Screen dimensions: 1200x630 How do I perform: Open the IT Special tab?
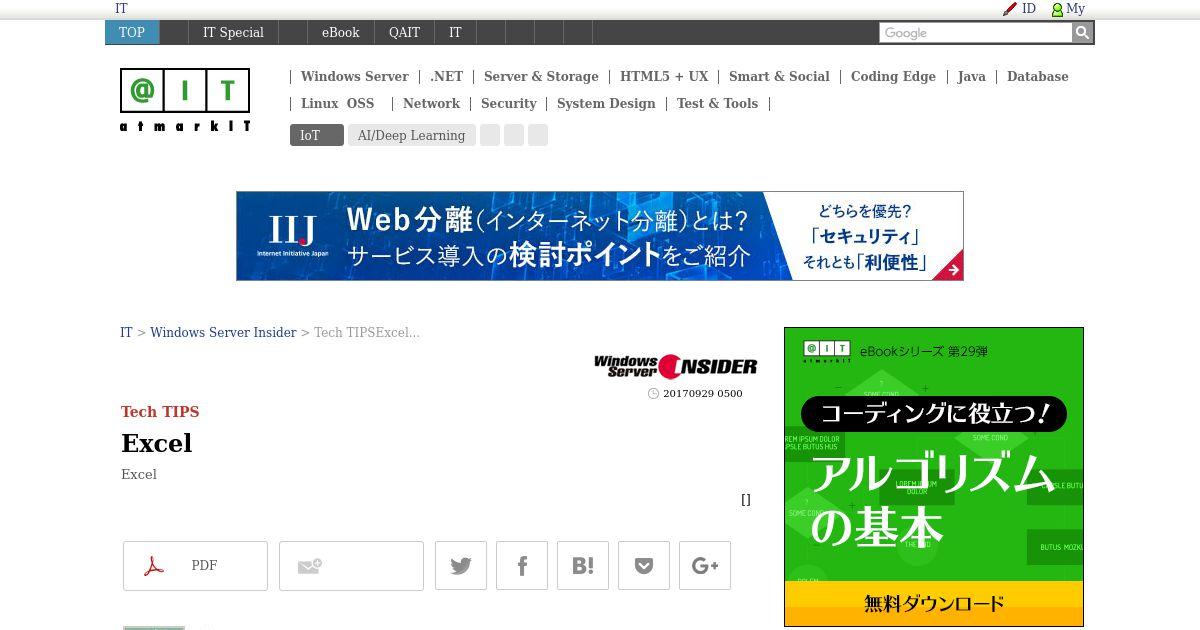[233, 32]
